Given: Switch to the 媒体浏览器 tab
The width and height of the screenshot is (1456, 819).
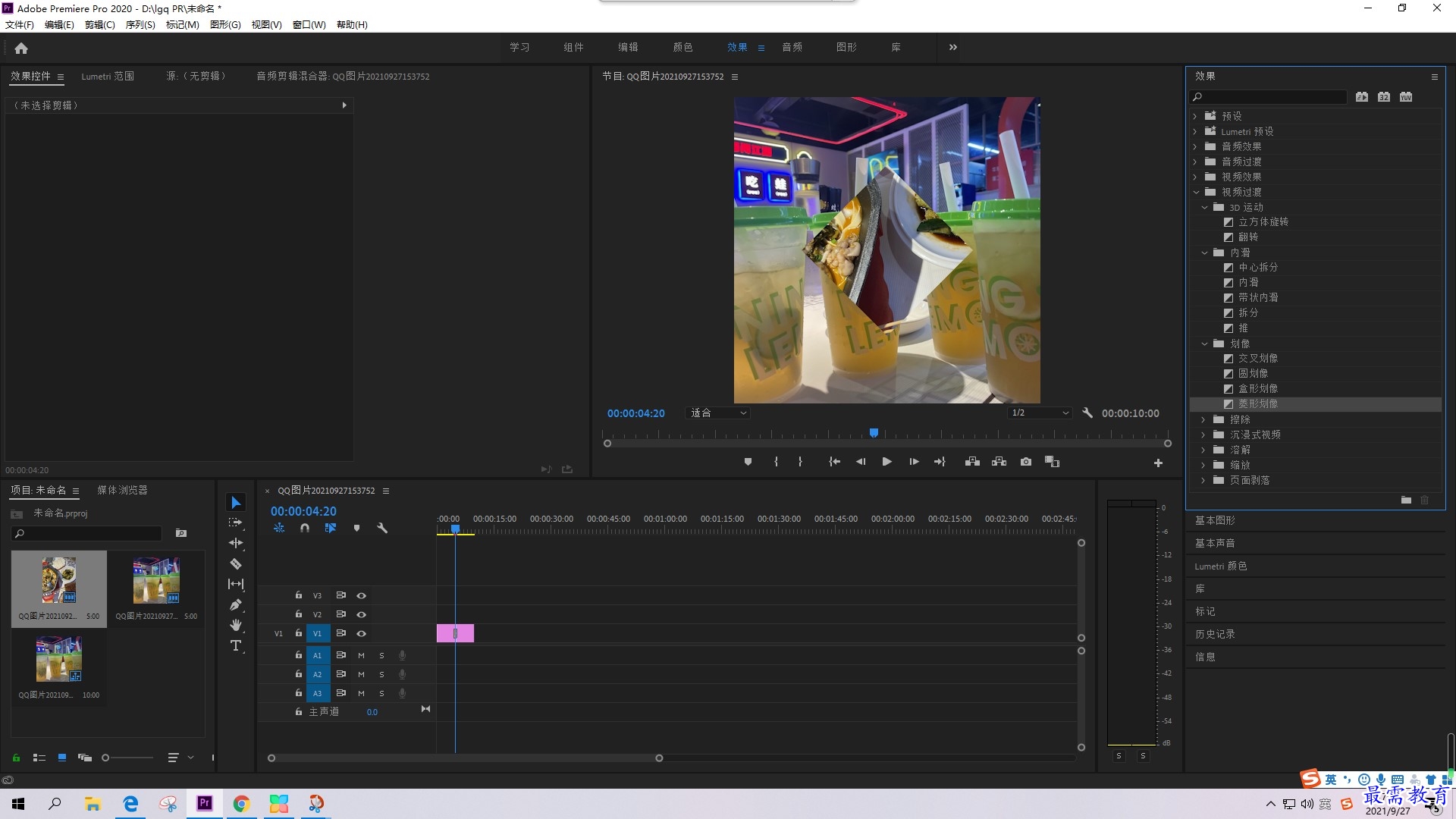Looking at the screenshot, I should click(x=122, y=490).
